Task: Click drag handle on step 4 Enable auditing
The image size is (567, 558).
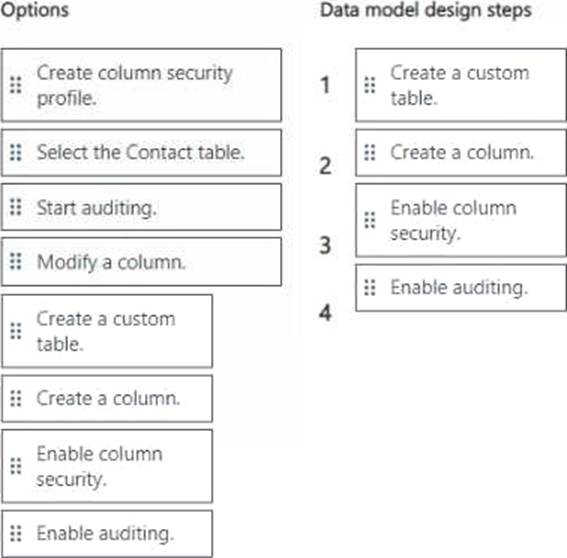Action: click(370, 288)
